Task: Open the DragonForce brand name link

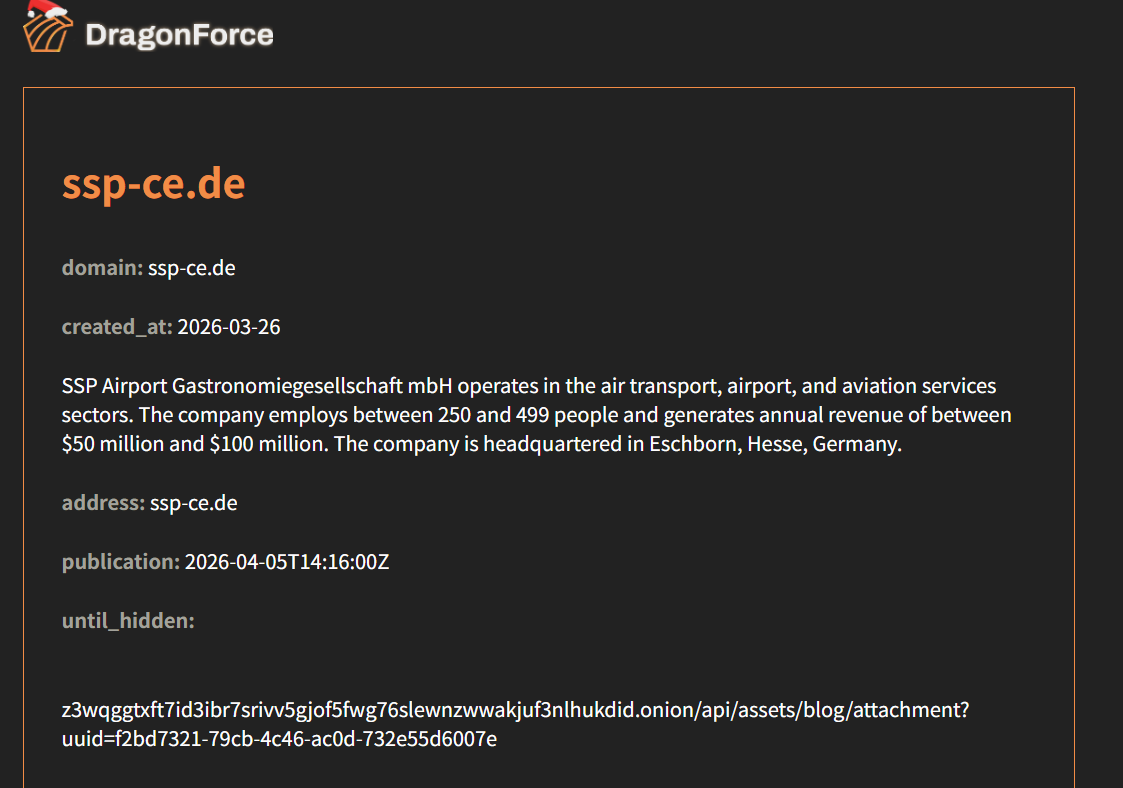Action: [x=179, y=35]
